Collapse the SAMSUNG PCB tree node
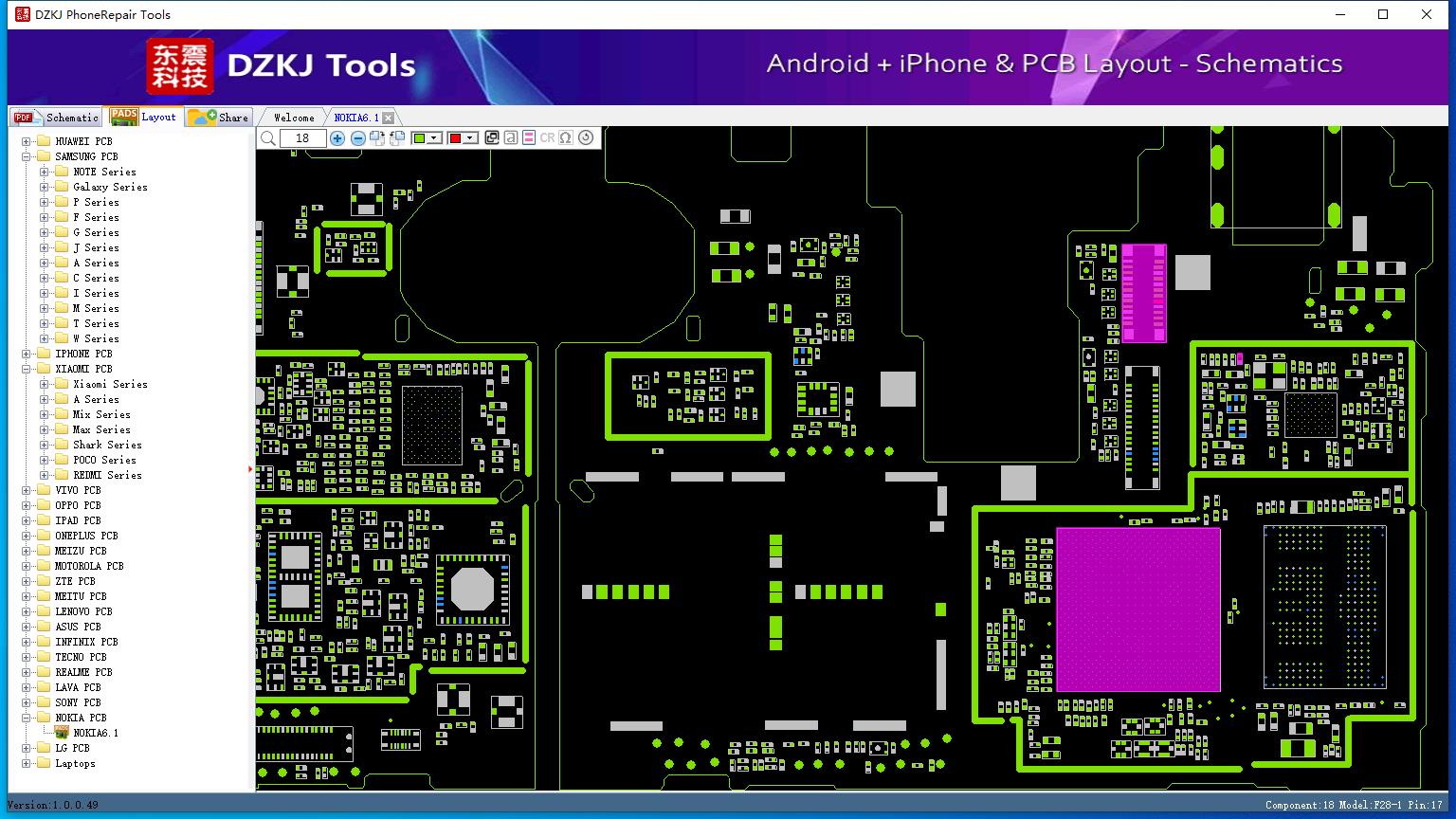Image resolution: width=1456 pixels, height=819 pixels. coord(26,156)
